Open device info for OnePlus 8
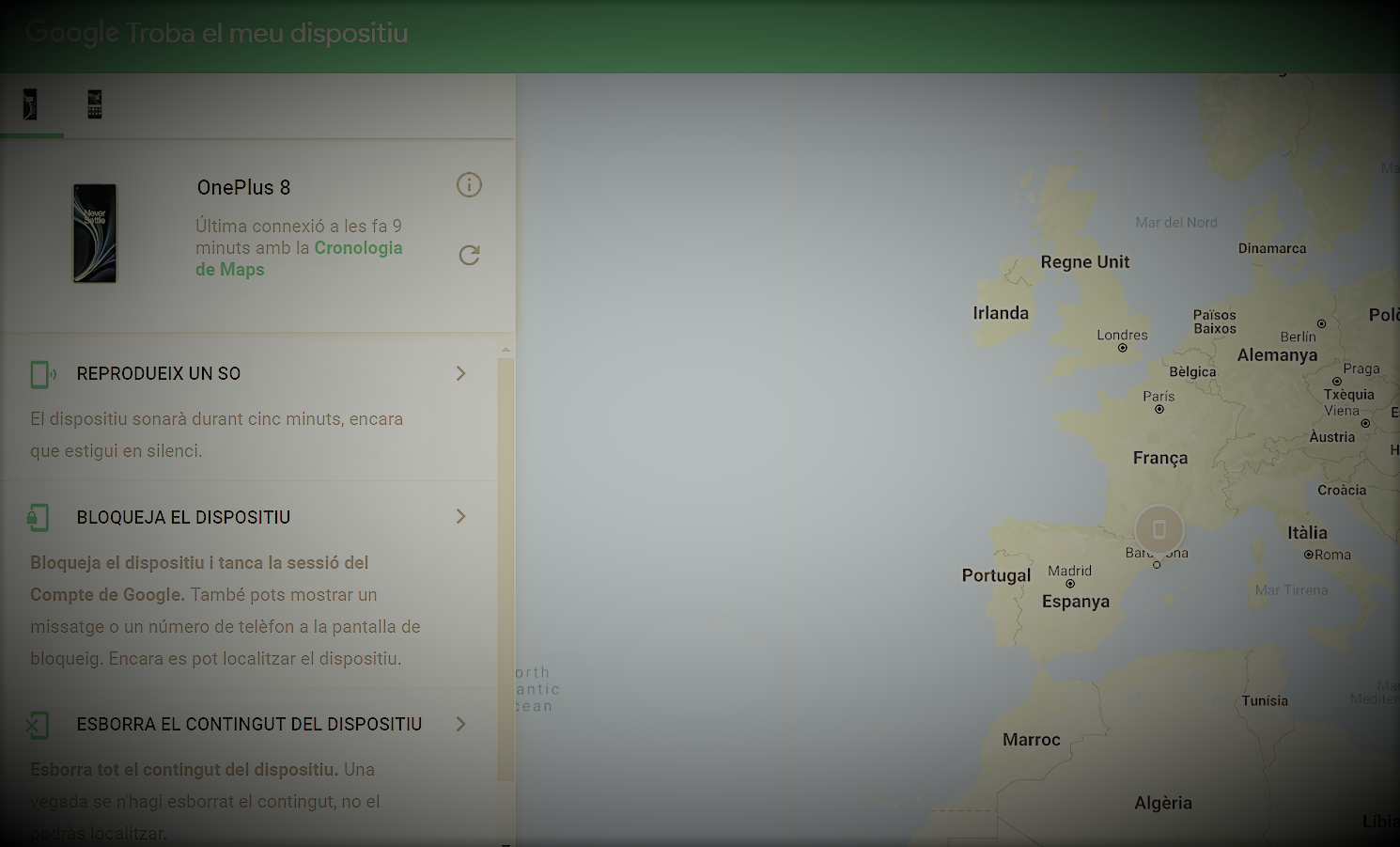The image size is (1400, 847). click(469, 185)
